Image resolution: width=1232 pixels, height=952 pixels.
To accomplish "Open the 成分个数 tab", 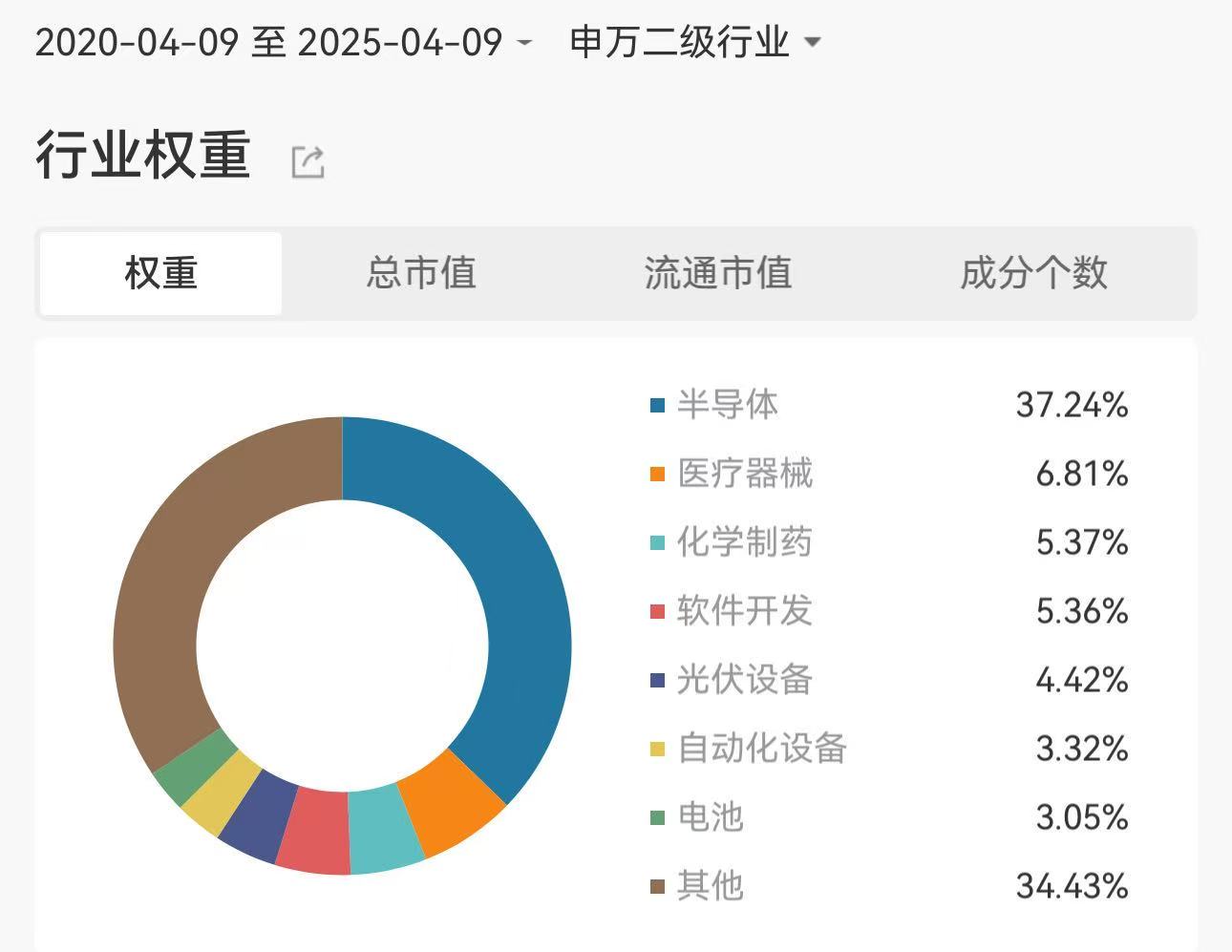I will point(1033,273).
